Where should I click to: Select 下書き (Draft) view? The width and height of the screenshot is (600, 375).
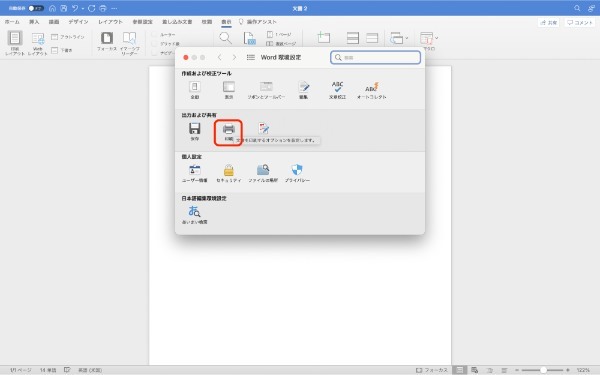(x=62, y=50)
